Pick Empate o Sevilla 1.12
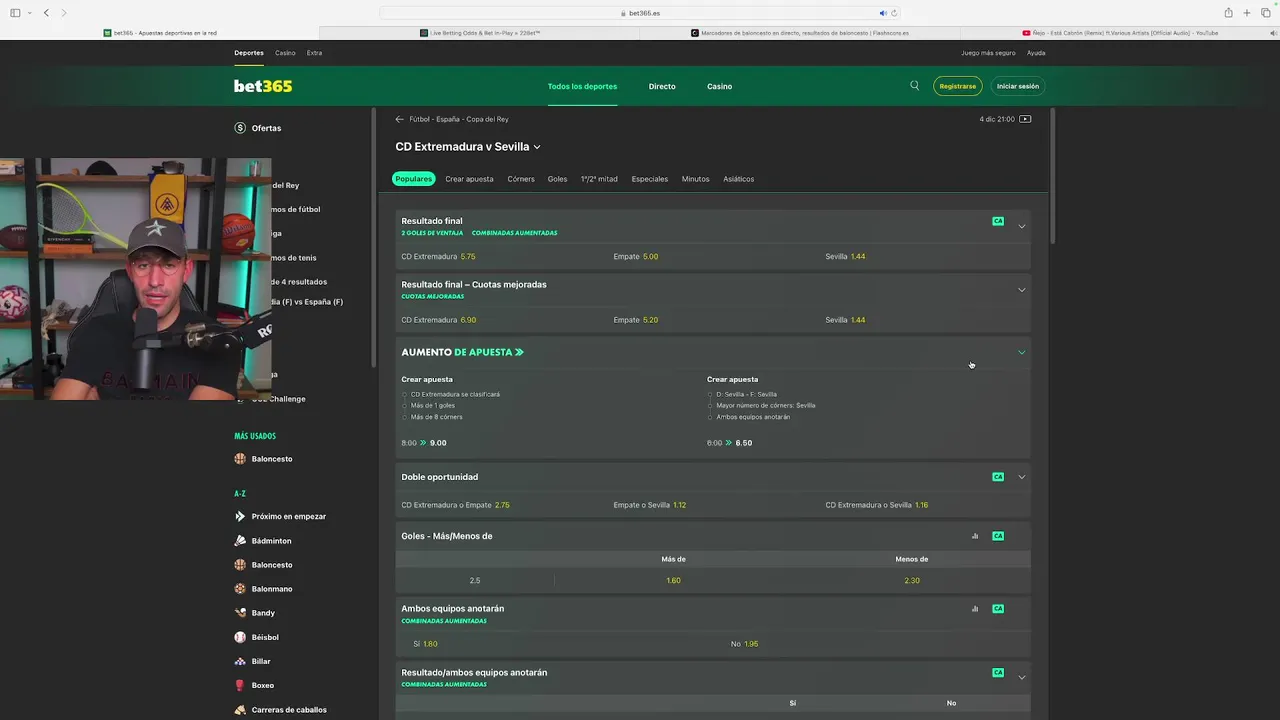The image size is (1280, 720). [x=650, y=505]
